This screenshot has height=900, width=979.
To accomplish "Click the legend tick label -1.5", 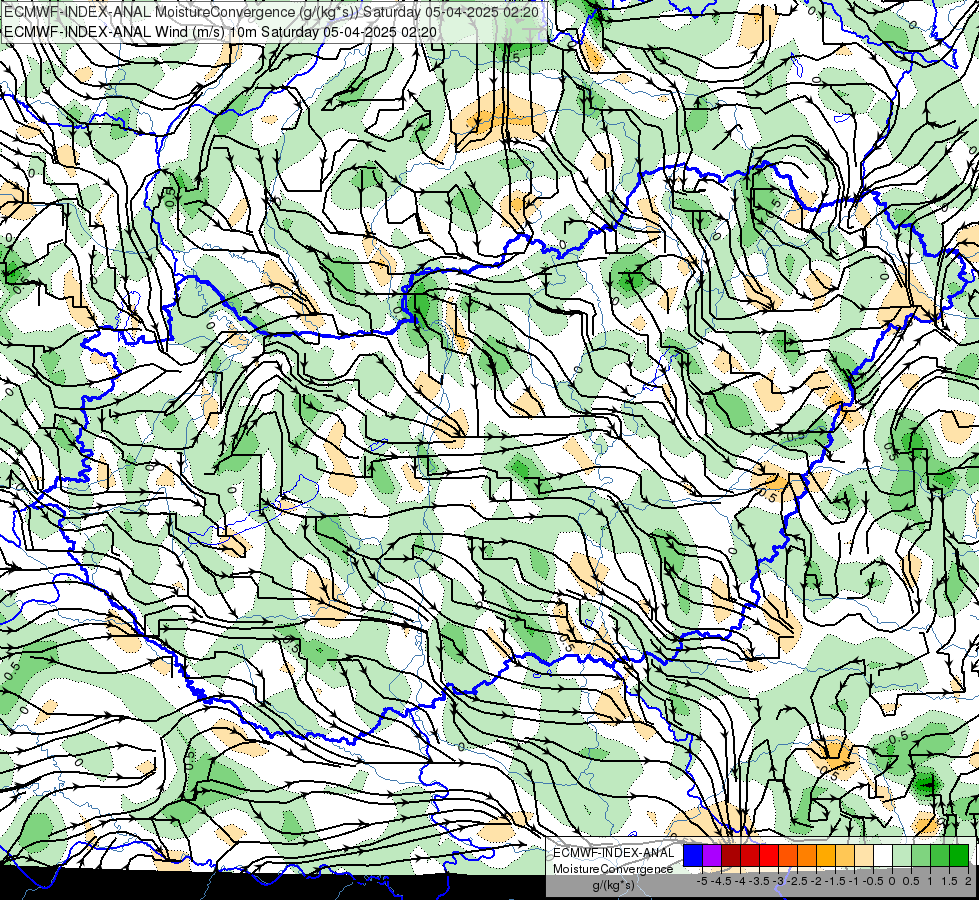I will 835,881.
